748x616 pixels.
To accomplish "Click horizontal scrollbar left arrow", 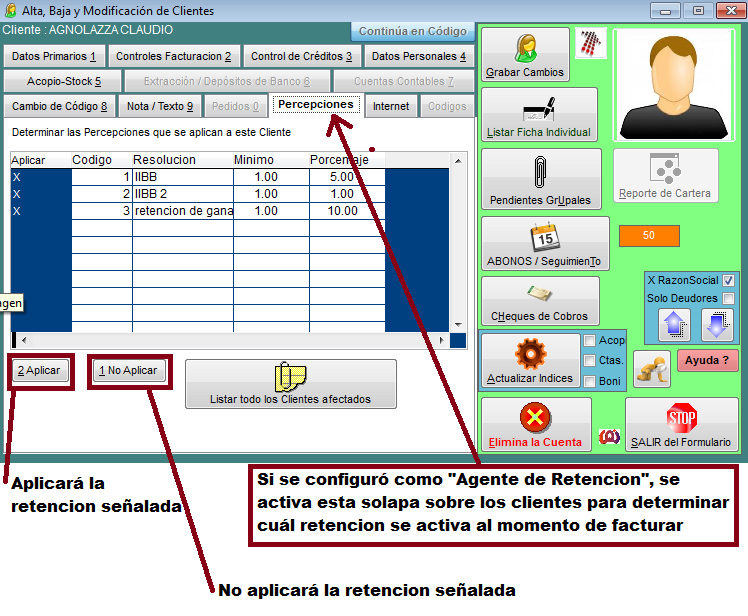I will coord(24,340).
